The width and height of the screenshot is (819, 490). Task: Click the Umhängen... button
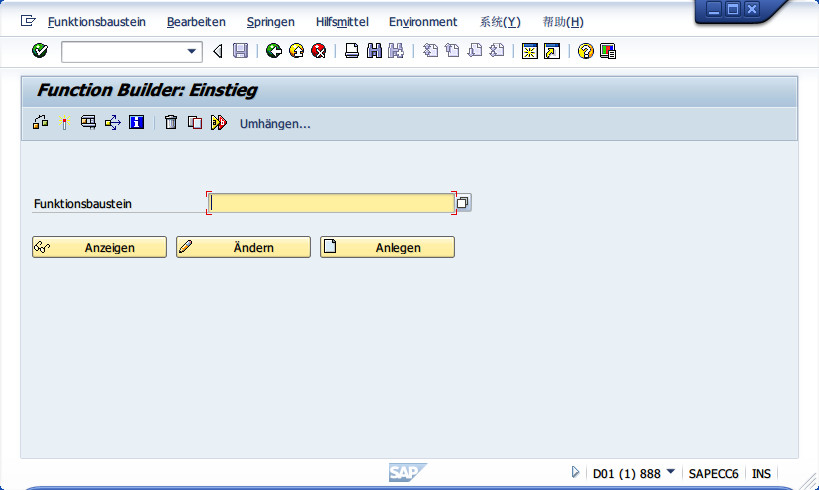[275, 124]
